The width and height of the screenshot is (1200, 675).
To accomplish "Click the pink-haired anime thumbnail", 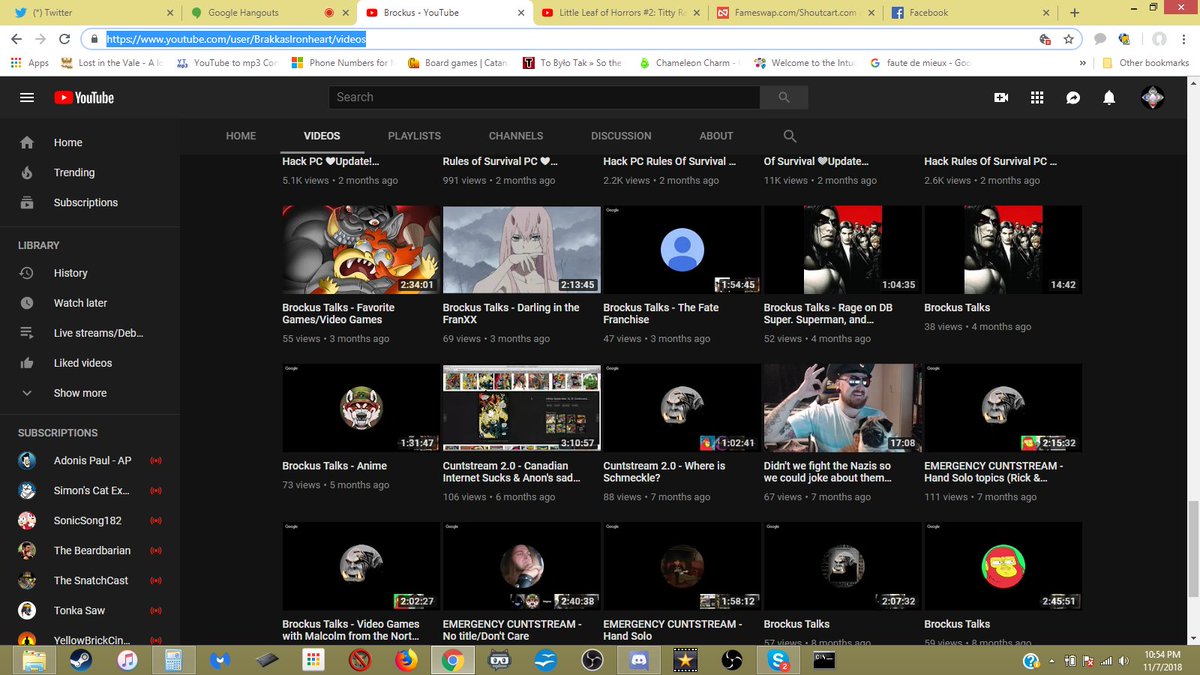I will pyautogui.click(x=522, y=250).
